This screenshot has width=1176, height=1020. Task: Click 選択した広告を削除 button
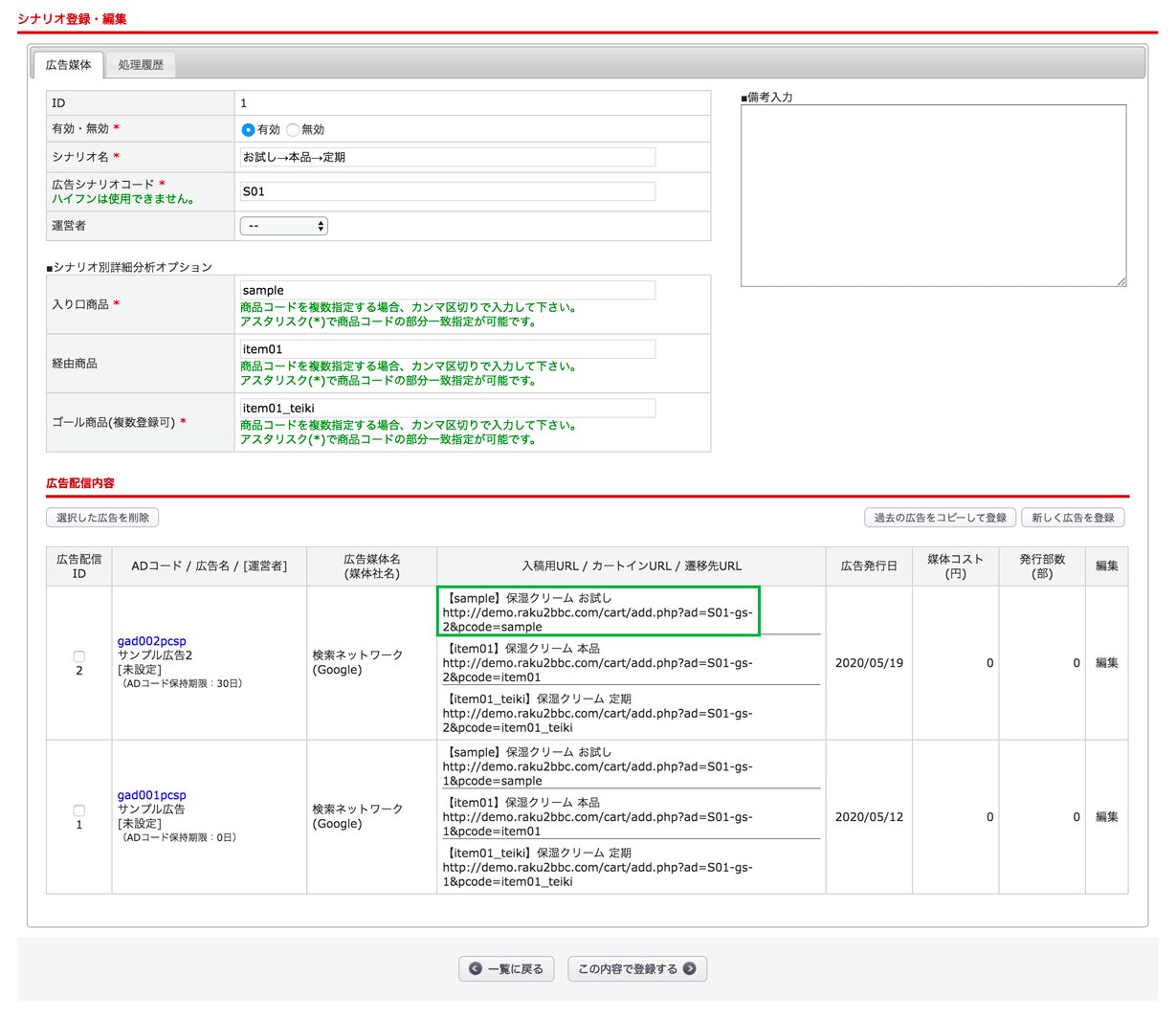(x=102, y=518)
